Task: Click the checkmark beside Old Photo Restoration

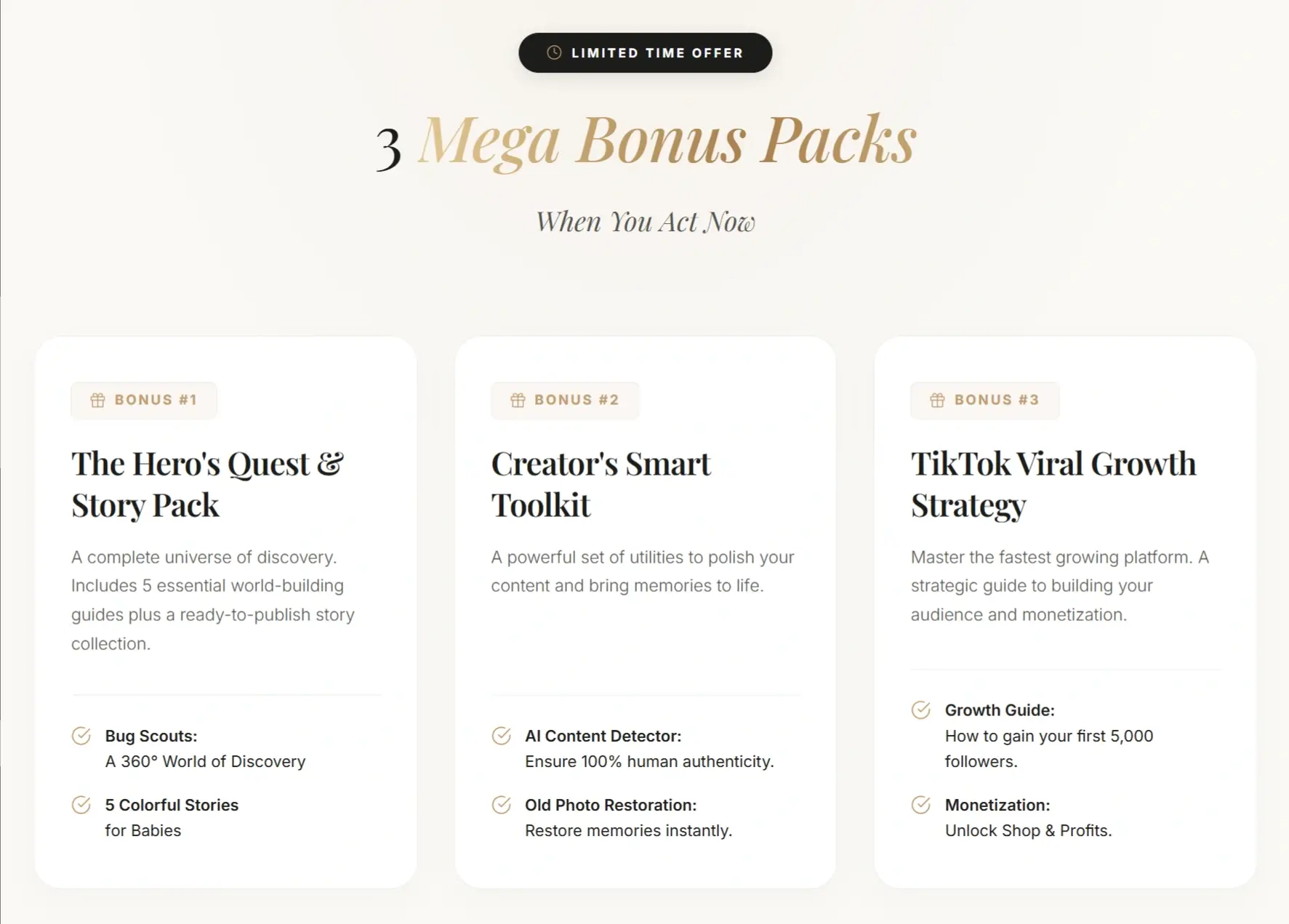Action: point(501,805)
